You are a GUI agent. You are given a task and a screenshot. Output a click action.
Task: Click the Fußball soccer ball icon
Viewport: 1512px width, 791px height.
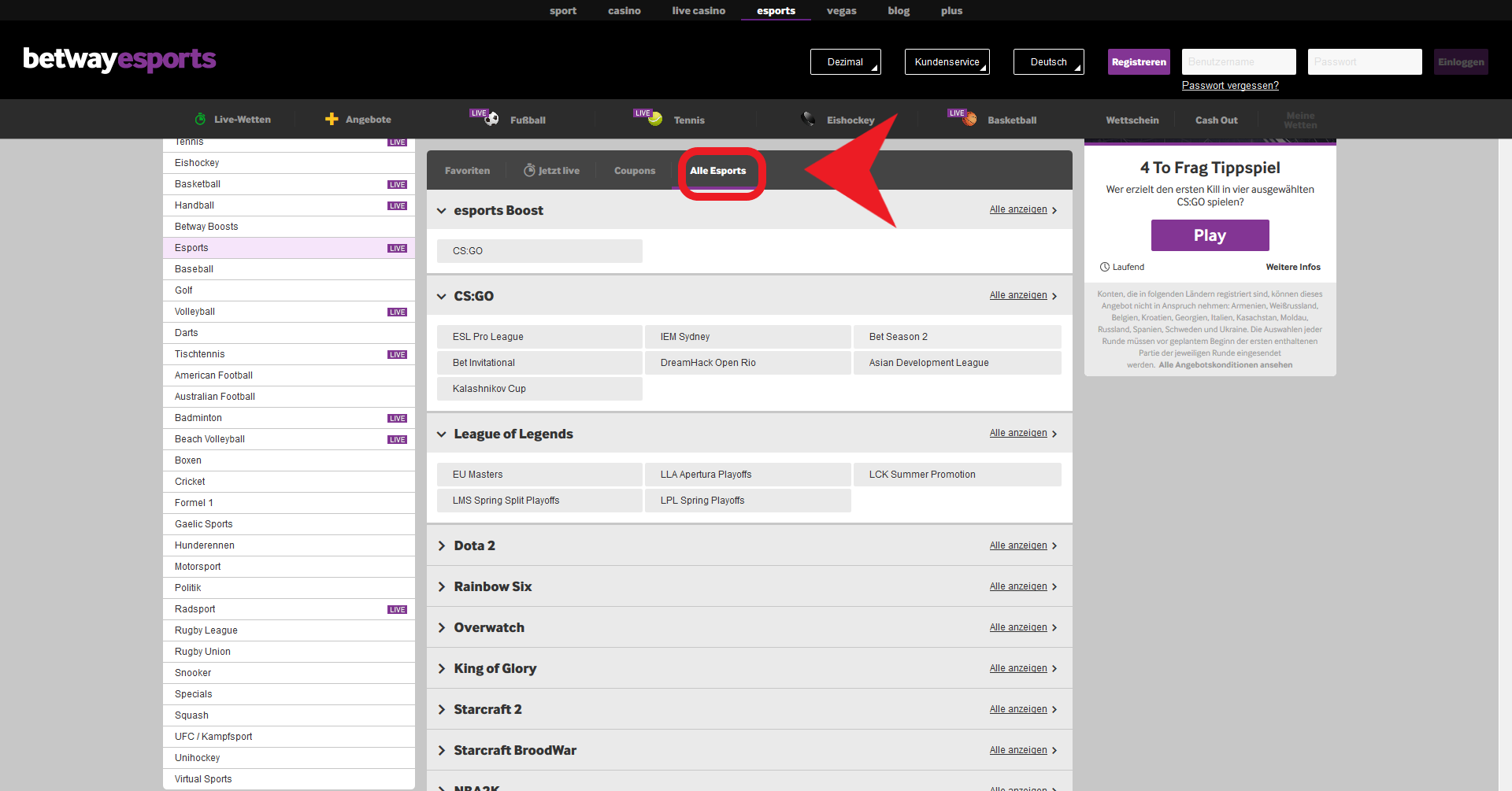pyautogui.click(x=492, y=119)
